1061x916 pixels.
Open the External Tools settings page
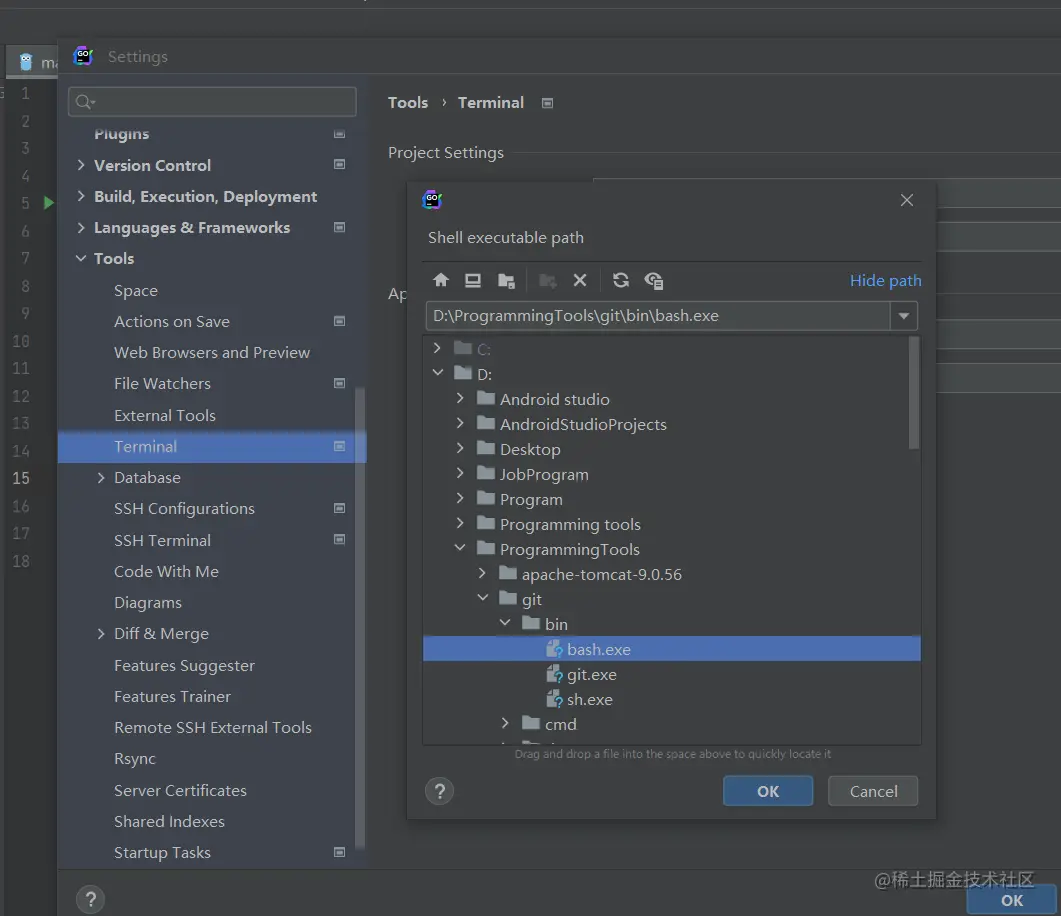tap(165, 415)
